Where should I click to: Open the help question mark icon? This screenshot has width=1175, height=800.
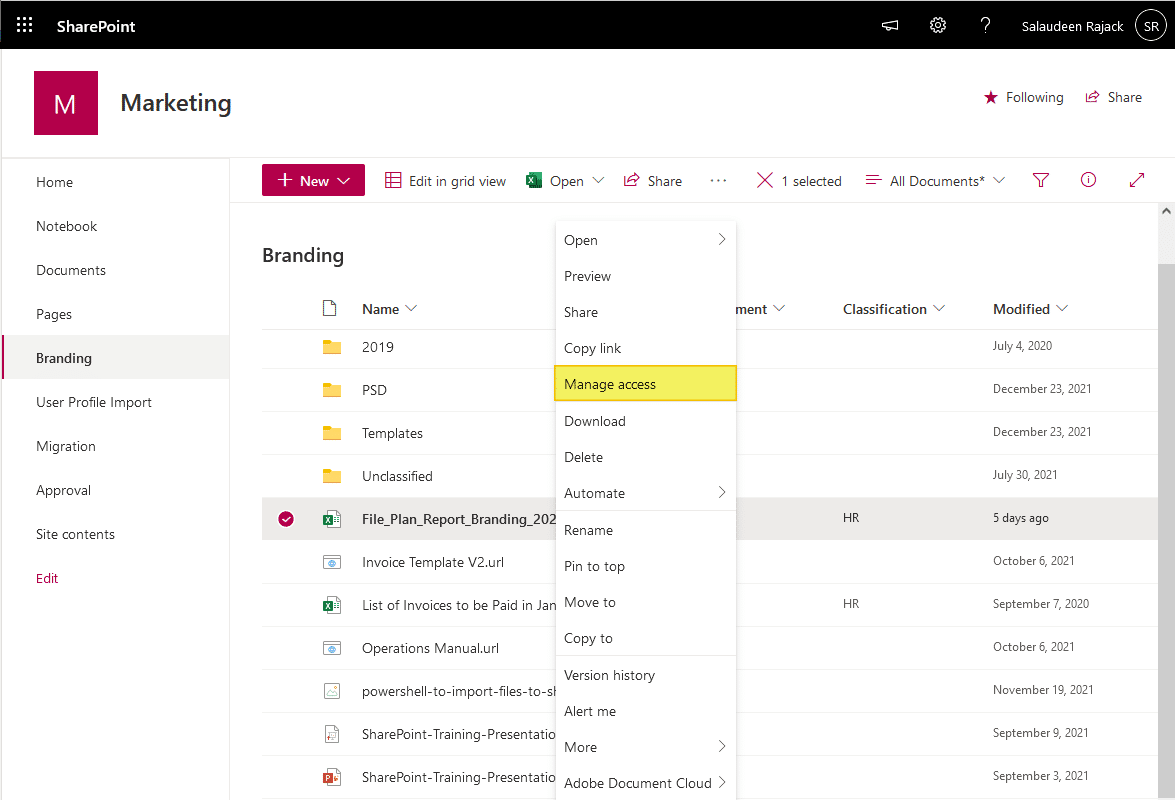click(x=985, y=25)
